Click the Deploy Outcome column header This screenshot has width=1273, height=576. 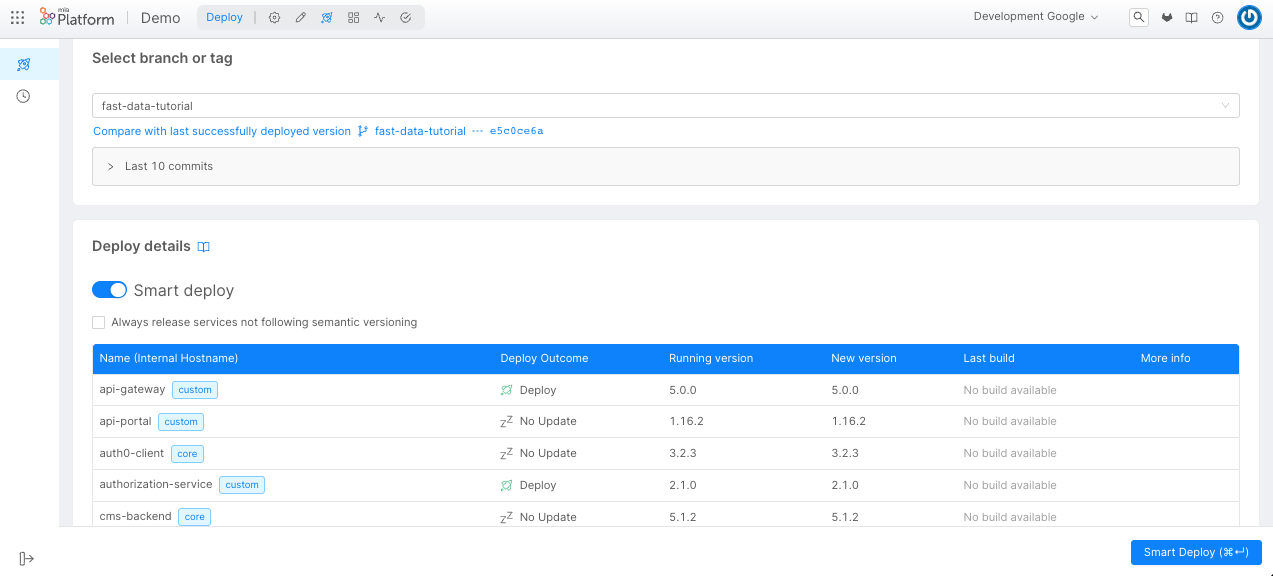pyautogui.click(x=544, y=358)
